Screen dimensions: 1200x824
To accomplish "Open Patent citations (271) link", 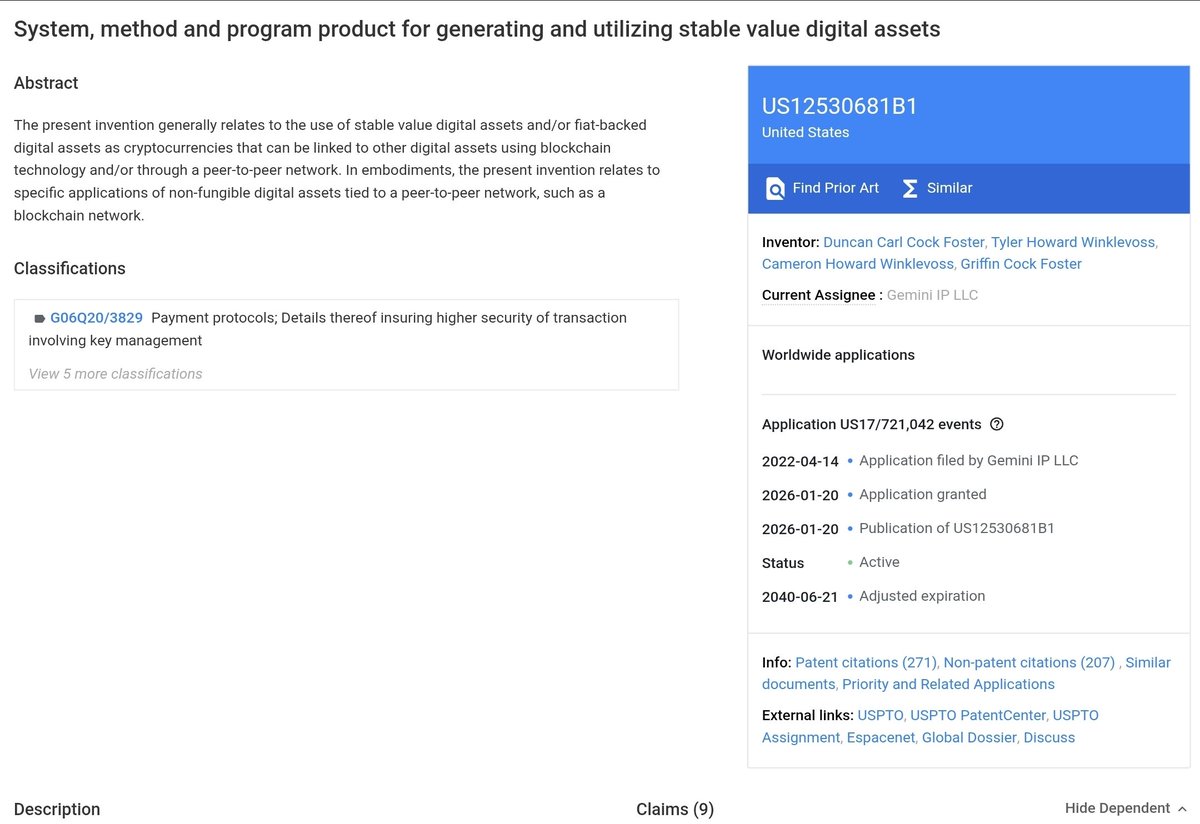I will tap(866, 662).
